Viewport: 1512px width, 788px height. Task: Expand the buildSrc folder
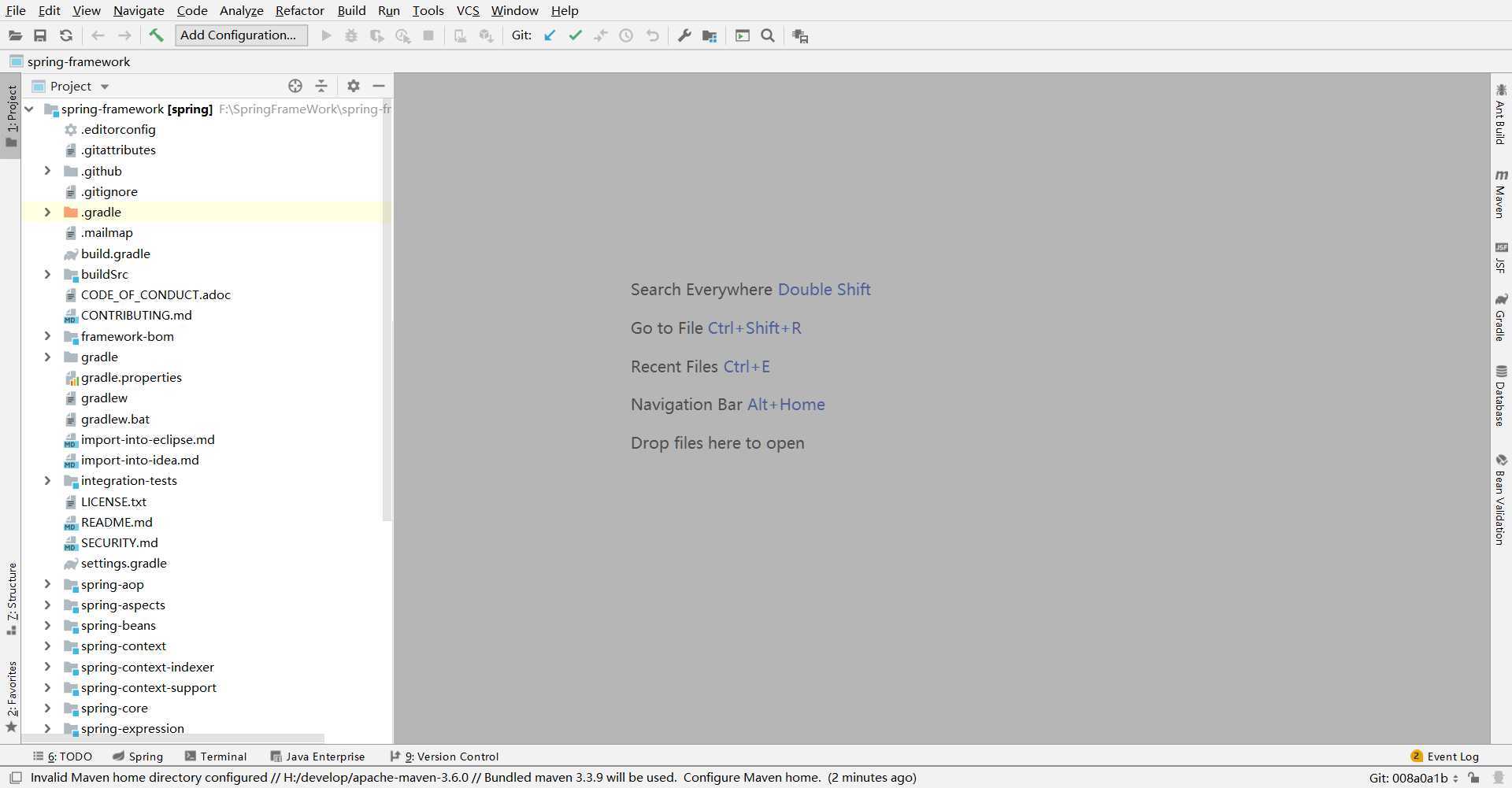click(x=47, y=274)
